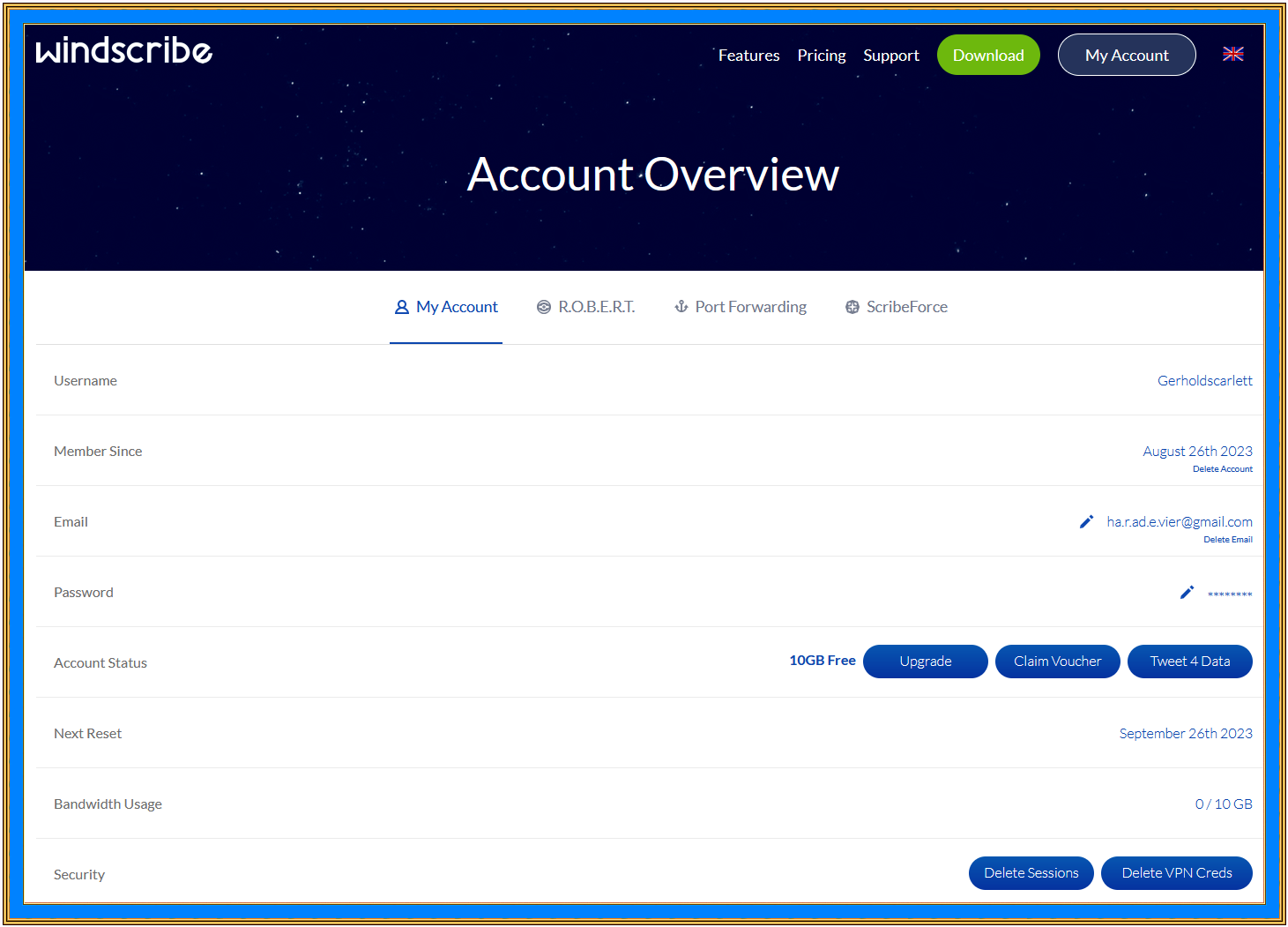This screenshot has height=927, width=1288.
Task: Click the Upgrade button
Action: [x=926, y=662]
